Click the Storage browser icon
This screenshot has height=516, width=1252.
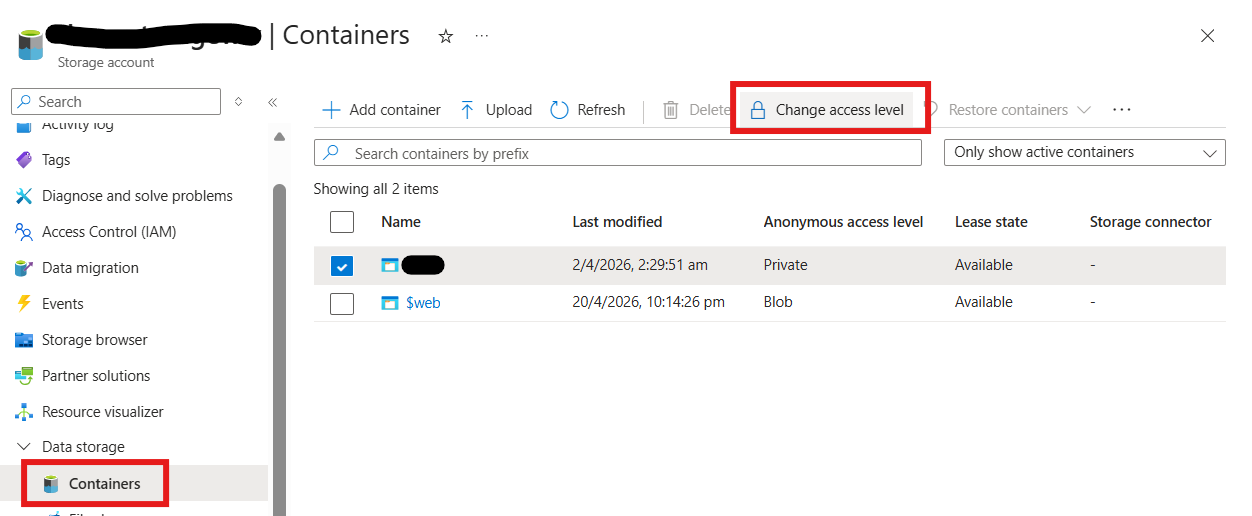pos(24,340)
